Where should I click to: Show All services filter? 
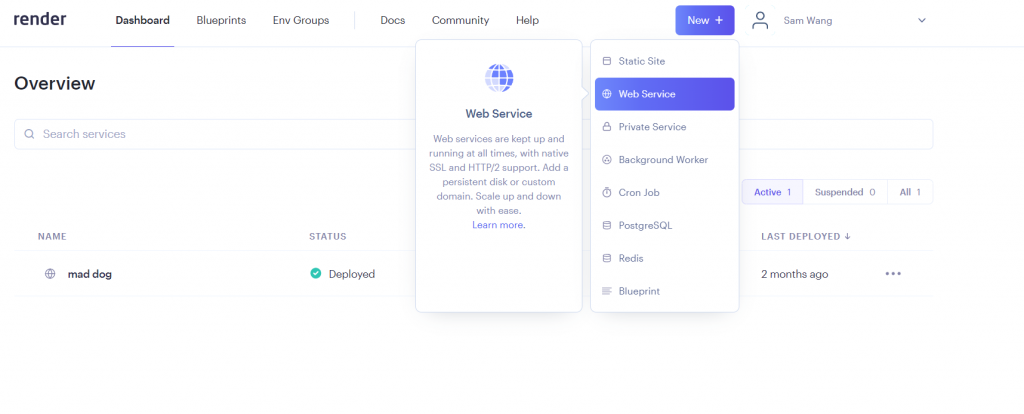click(910, 192)
